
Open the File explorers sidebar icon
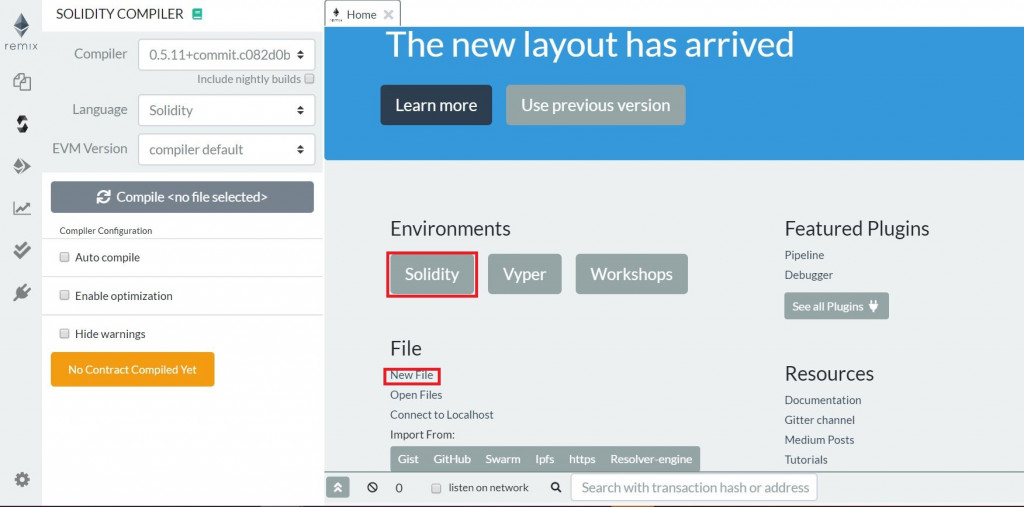coord(22,82)
